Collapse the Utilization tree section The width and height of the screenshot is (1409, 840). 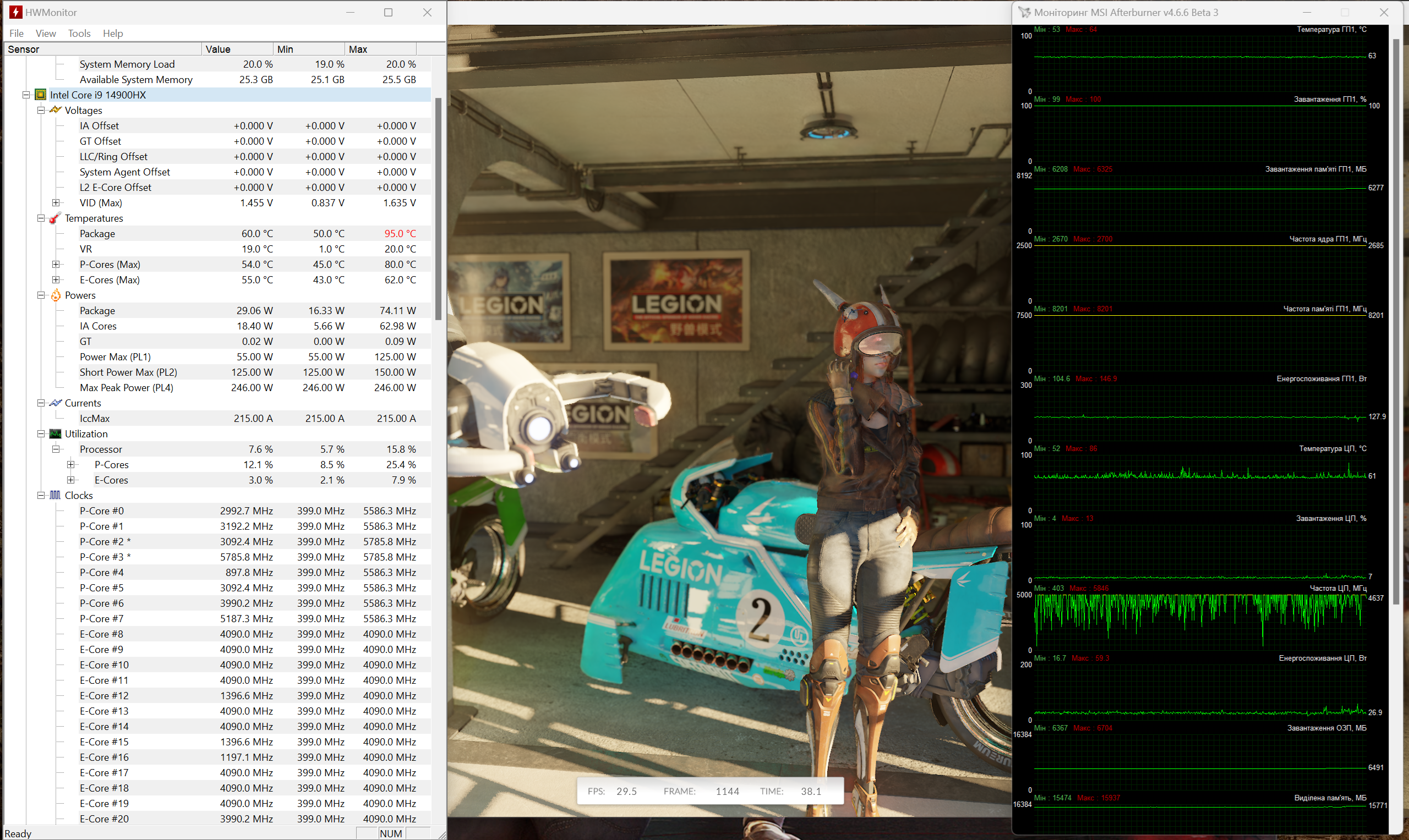point(41,433)
